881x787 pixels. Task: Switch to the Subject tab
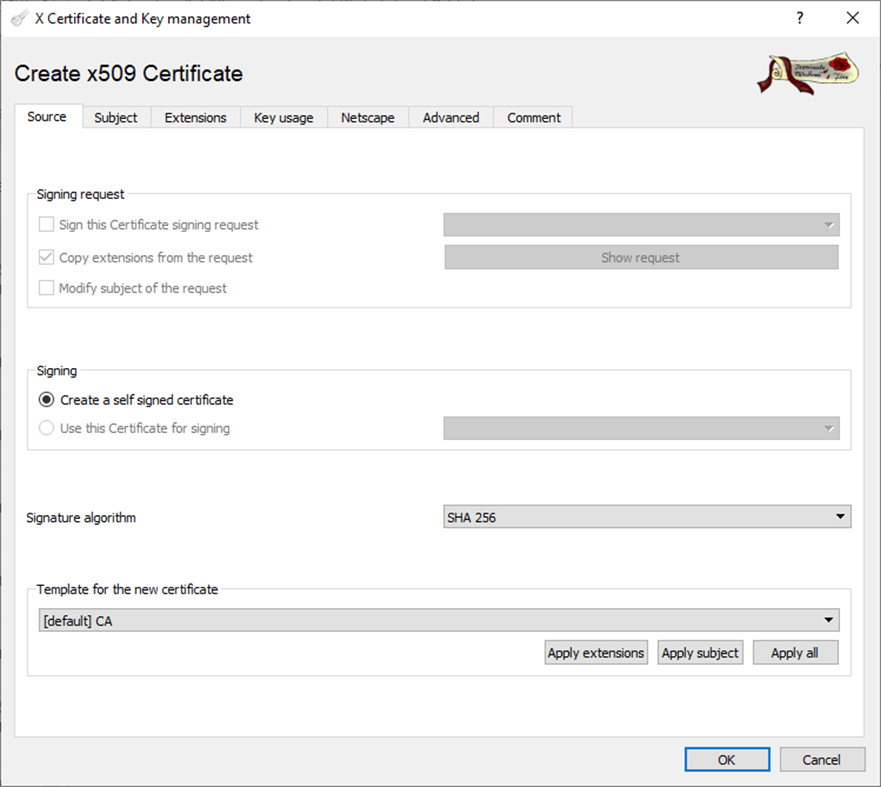(115, 117)
